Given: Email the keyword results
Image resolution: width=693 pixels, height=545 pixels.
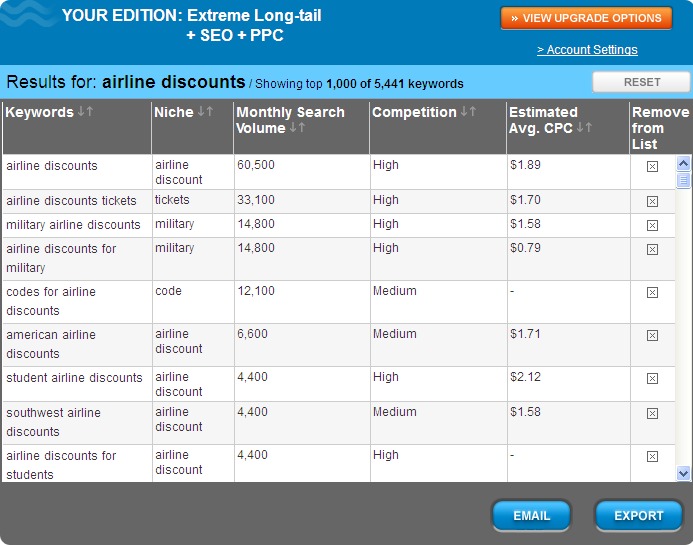Looking at the screenshot, I should (x=531, y=516).
